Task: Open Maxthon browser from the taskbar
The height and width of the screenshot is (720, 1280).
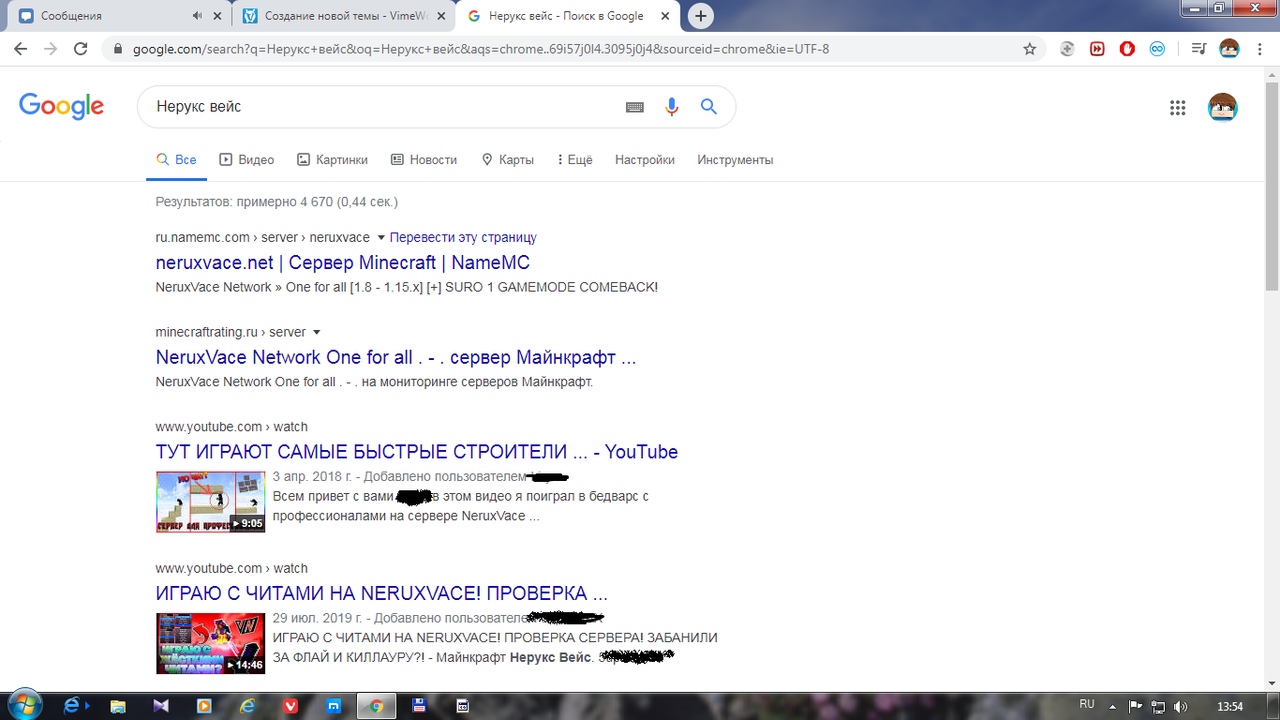Action: coord(333,706)
